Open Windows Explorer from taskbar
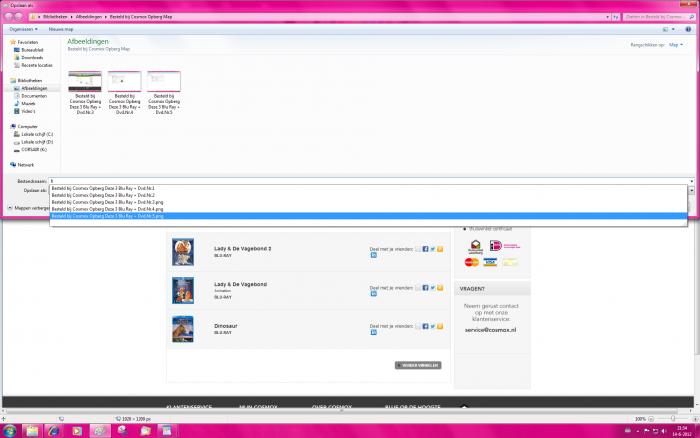This screenshot has width=700, height=438. coord(32,431)
